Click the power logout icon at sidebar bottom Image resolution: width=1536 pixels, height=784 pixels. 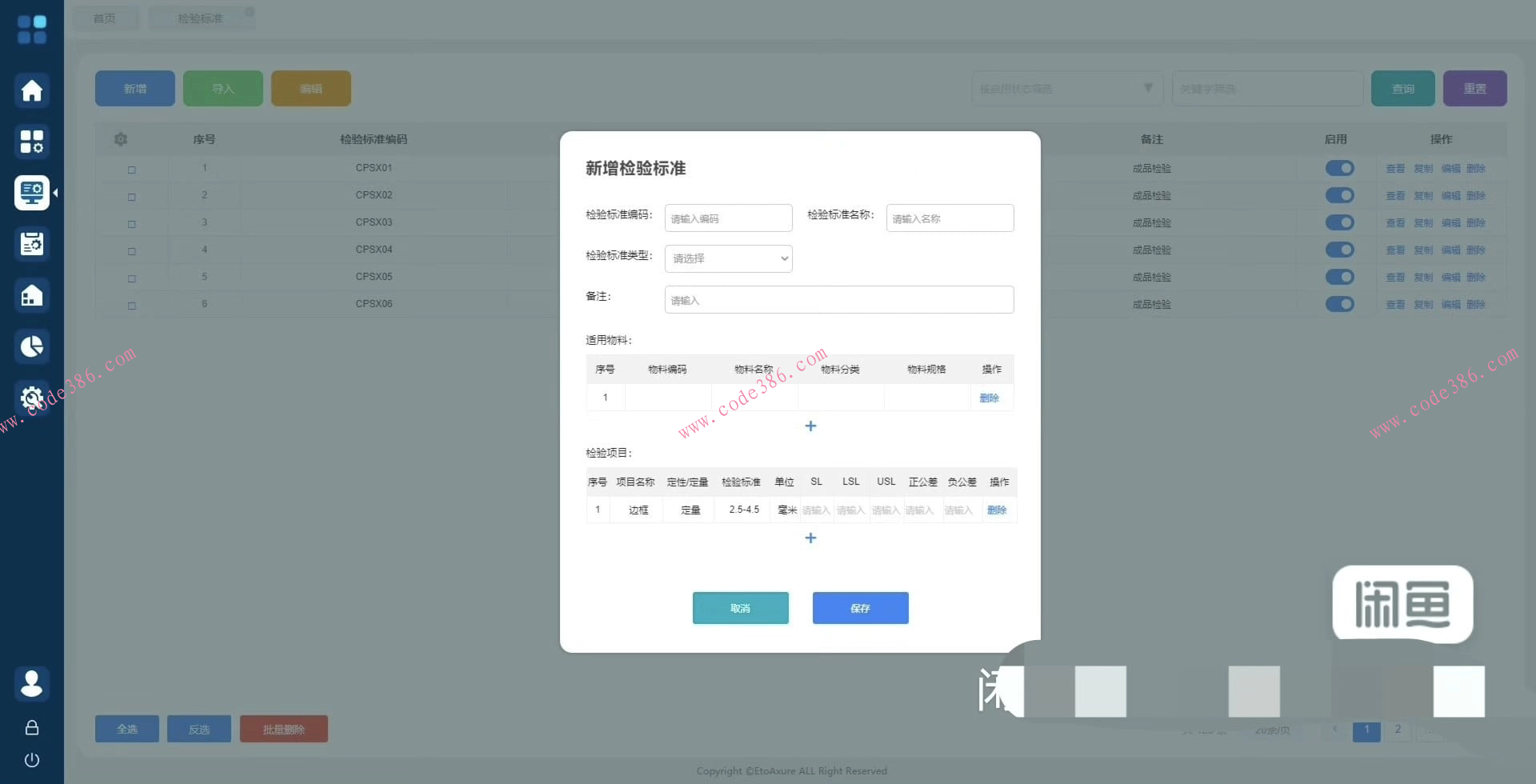32,760
